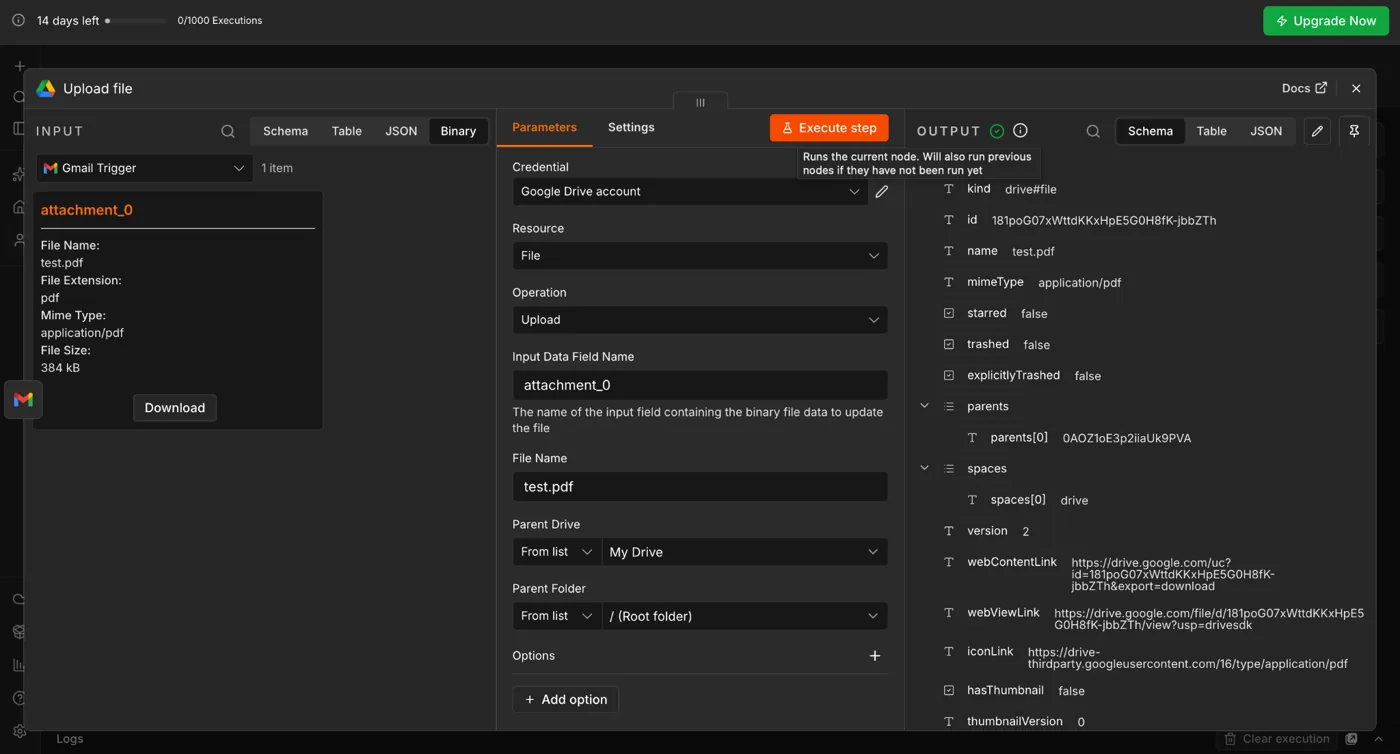The width and height of the screenshot is (1400, 754).
Task: Click the icon right of Clear execution
Action: pyautogui.click(x=1351, y=739)
